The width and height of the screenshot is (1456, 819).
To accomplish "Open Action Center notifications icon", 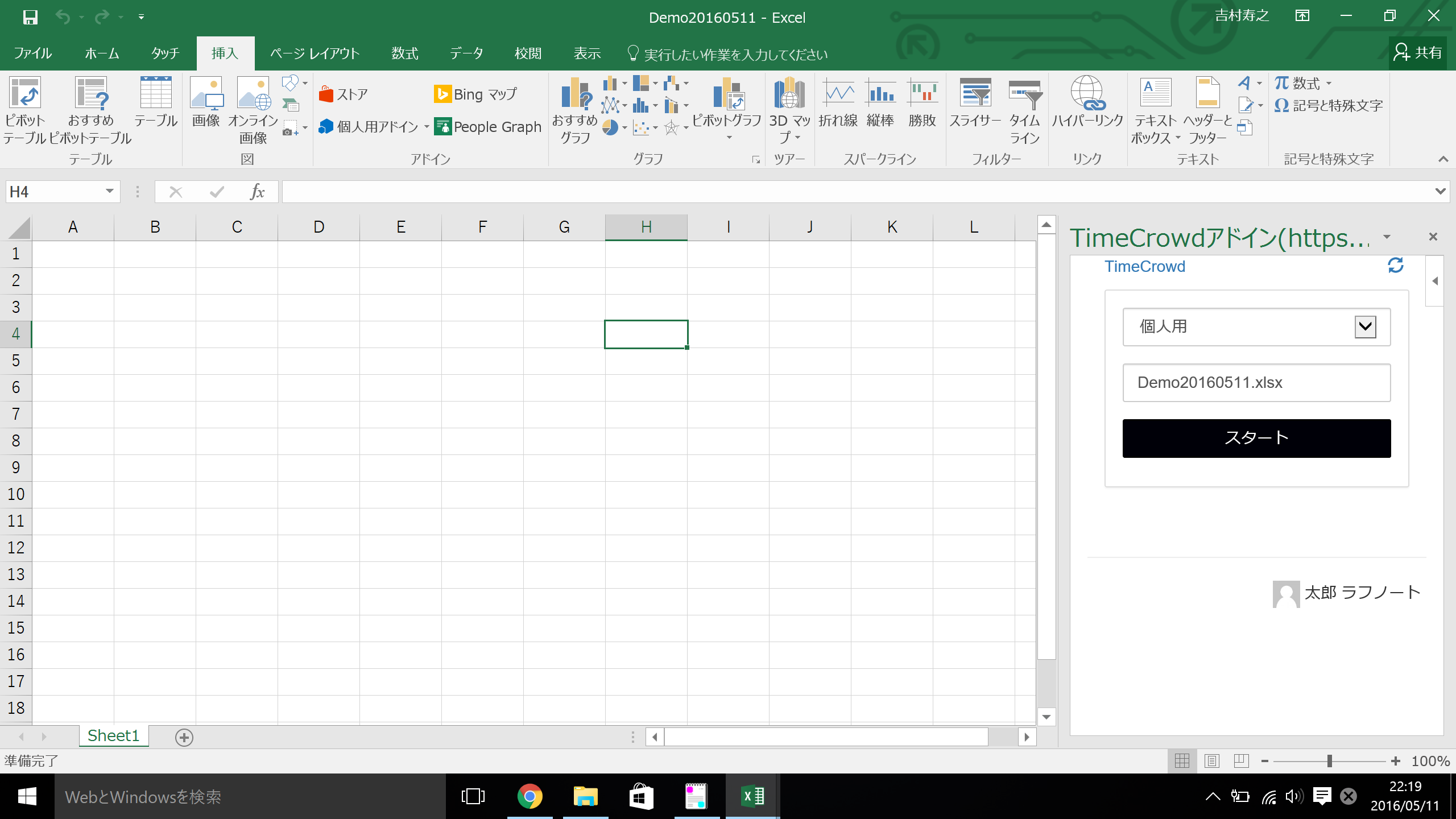I will tap(1322, 796).
